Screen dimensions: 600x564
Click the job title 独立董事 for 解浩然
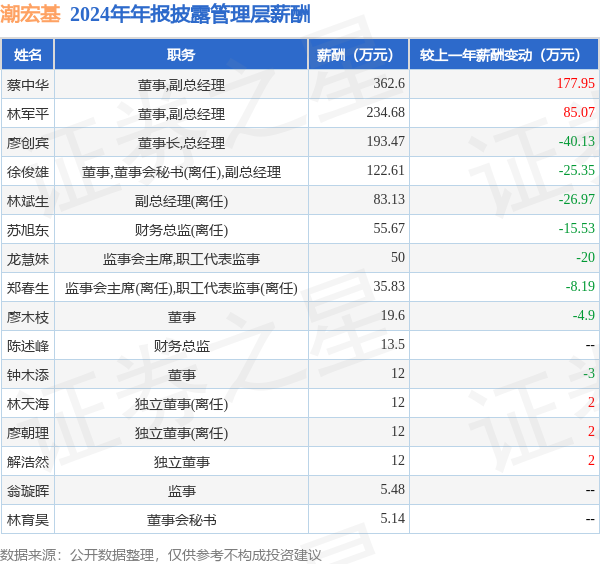(x=181, y=462)
